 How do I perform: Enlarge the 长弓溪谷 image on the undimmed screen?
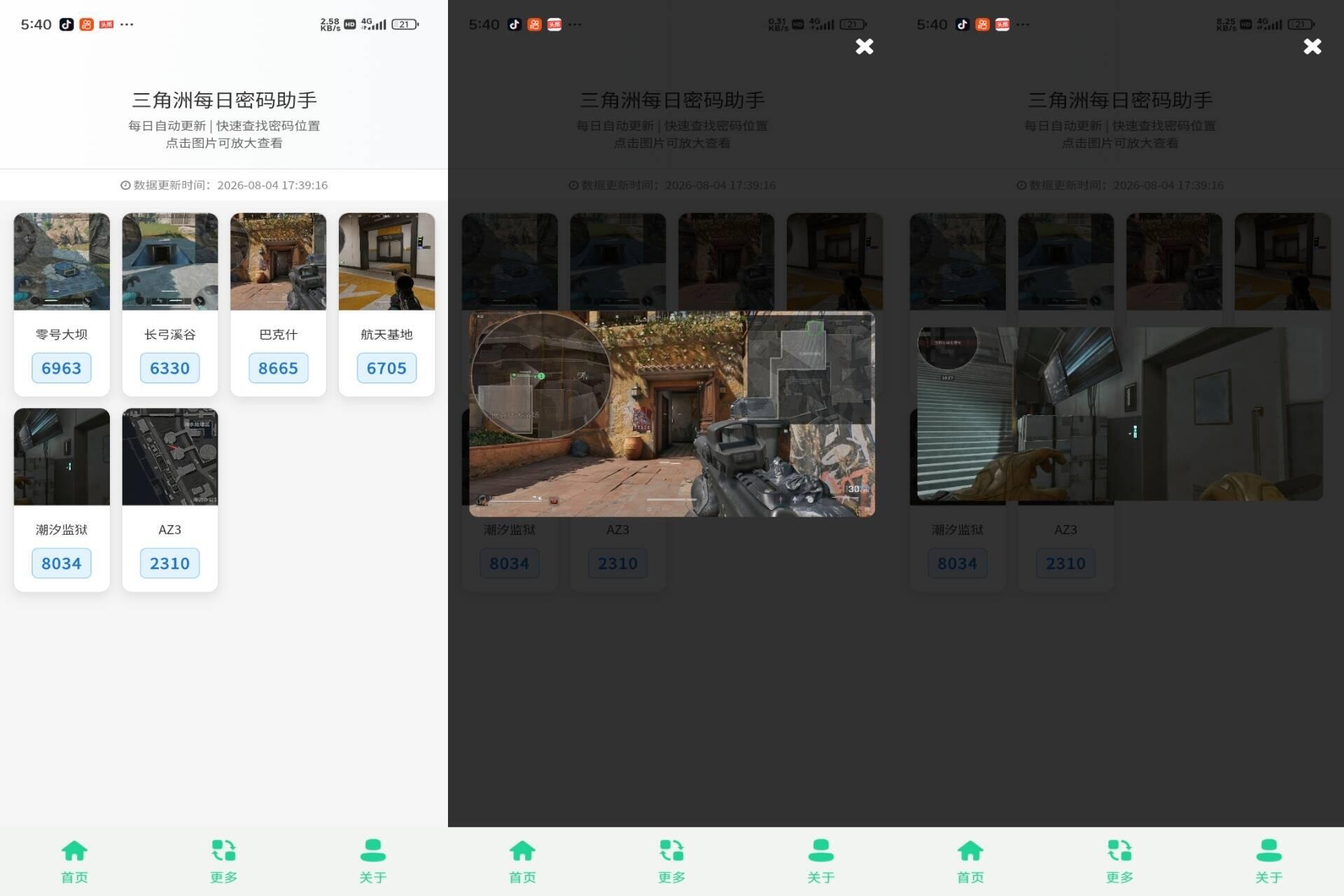[x=170, y=262]
